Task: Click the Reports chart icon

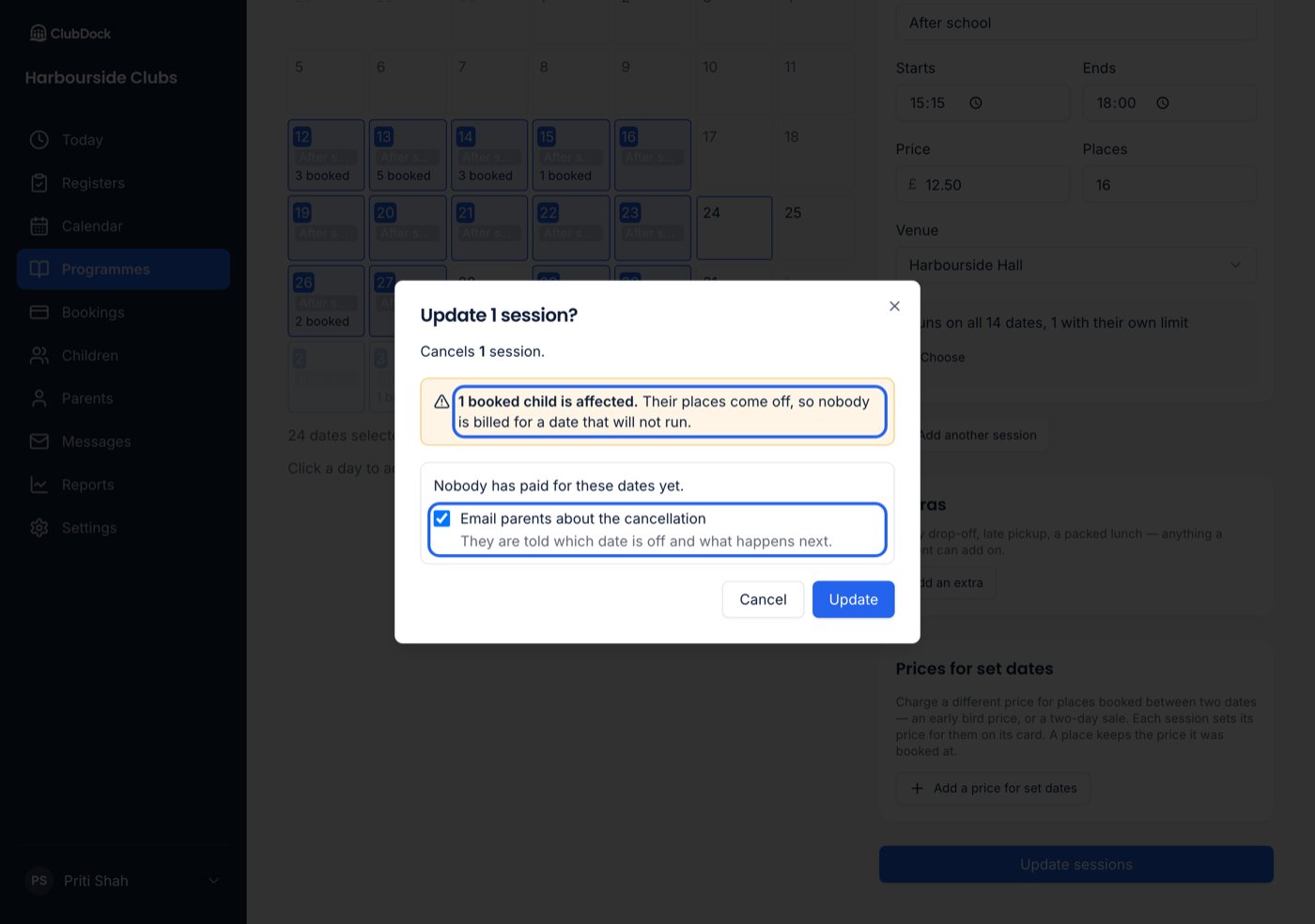Action: (x=39, y=485)
